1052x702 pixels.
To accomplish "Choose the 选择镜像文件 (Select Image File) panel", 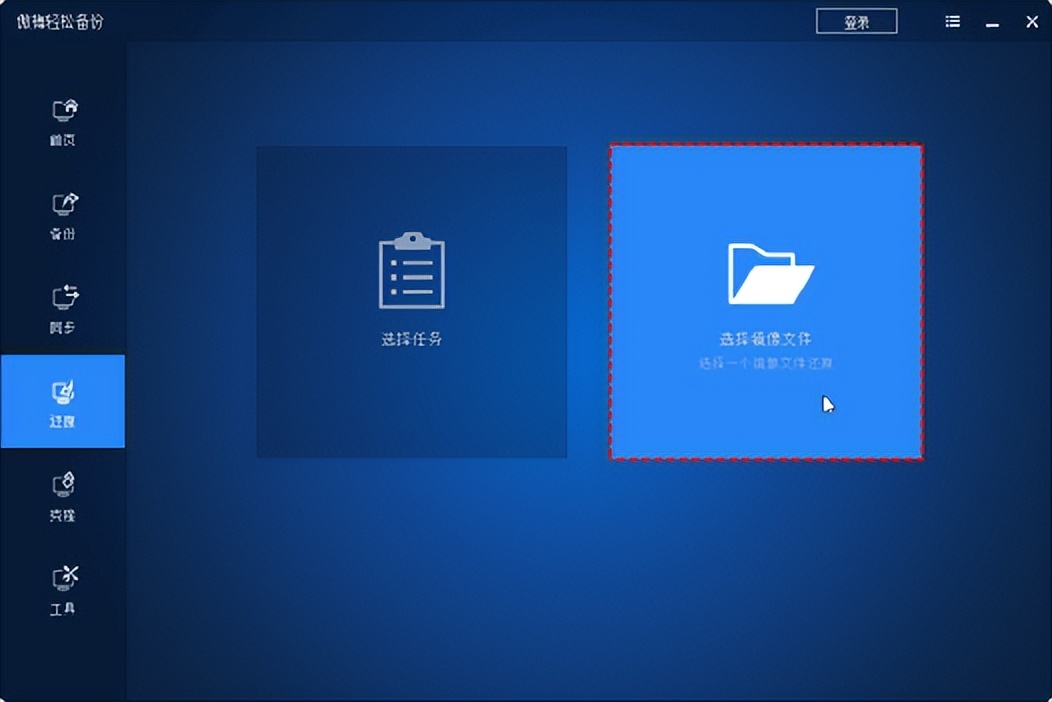I will [x=768, y=300].
